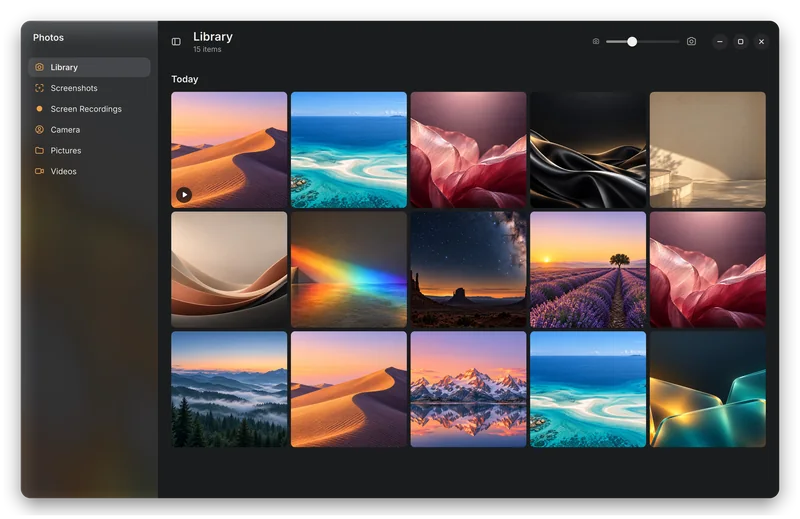The image size is (800, 519).
Task: Click the Screenshots sidebar icon
Action: [x=39, y=88]
